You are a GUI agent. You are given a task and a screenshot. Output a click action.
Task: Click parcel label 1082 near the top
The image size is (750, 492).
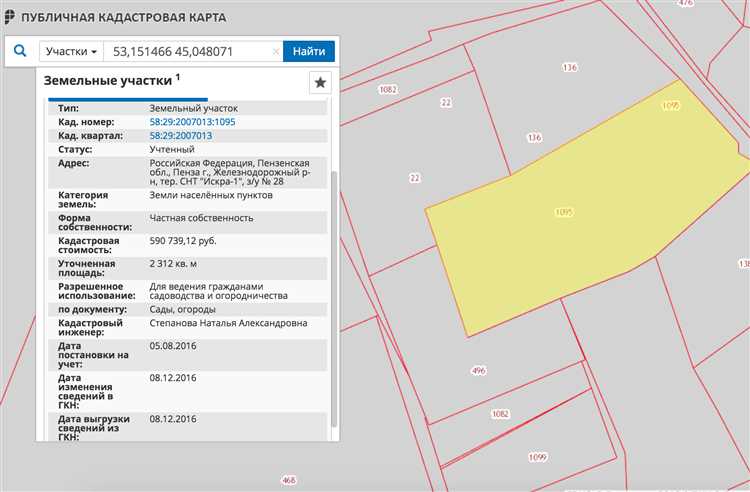[x=387, y=89]
